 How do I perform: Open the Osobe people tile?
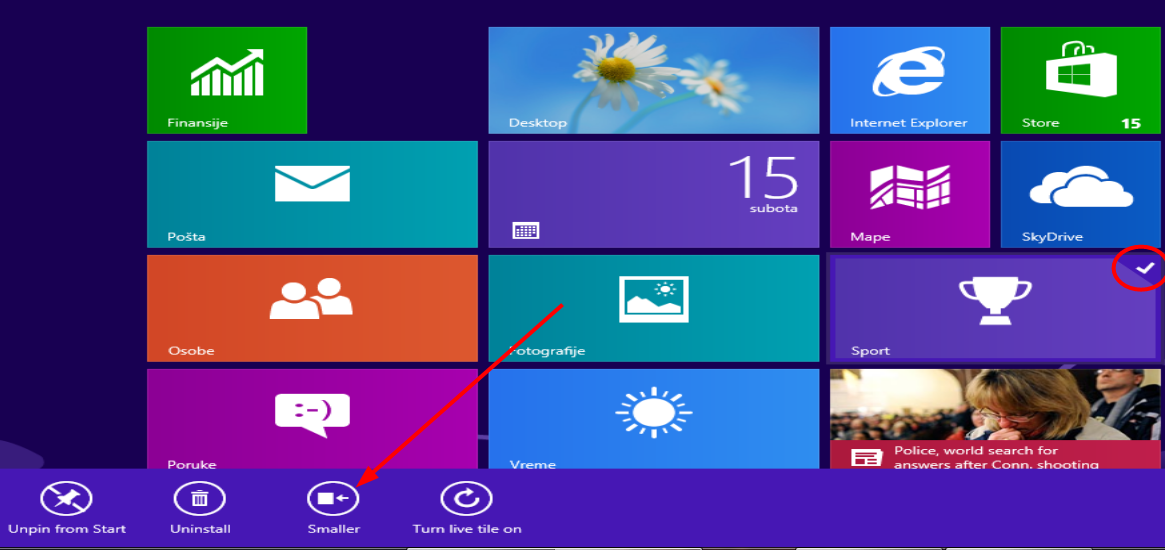(312, 308)
